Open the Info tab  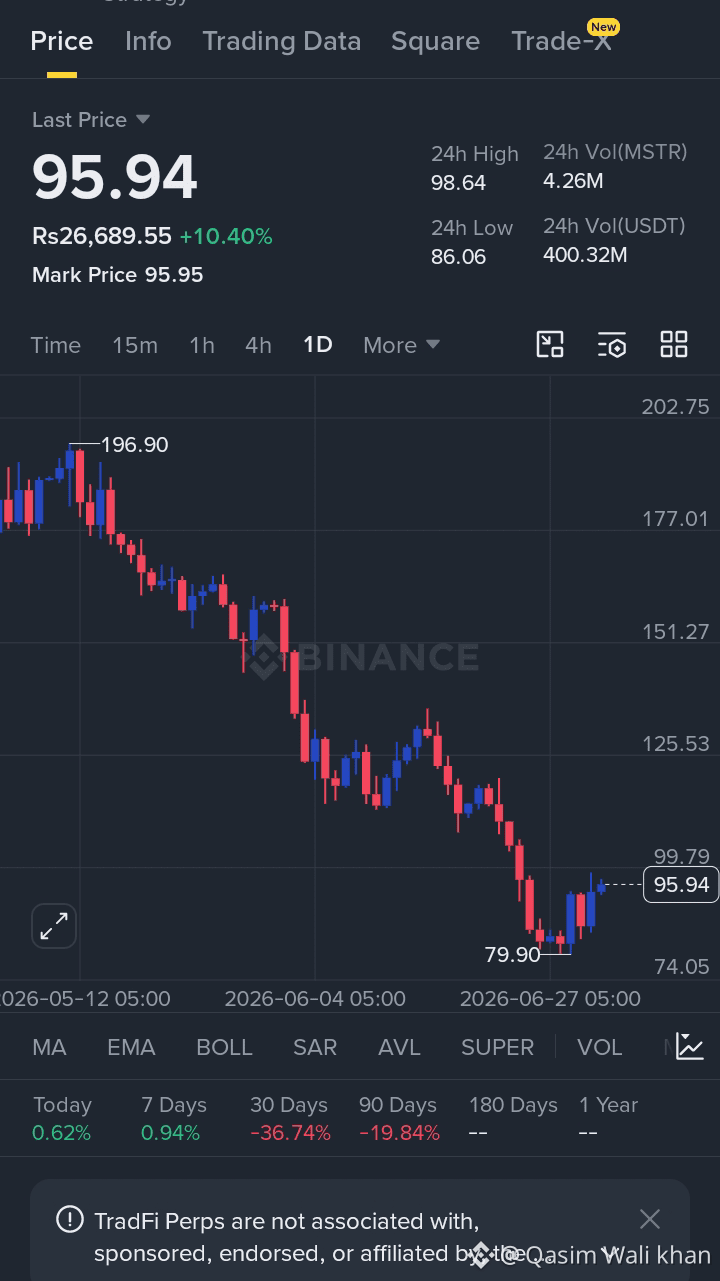coord(148,41)
